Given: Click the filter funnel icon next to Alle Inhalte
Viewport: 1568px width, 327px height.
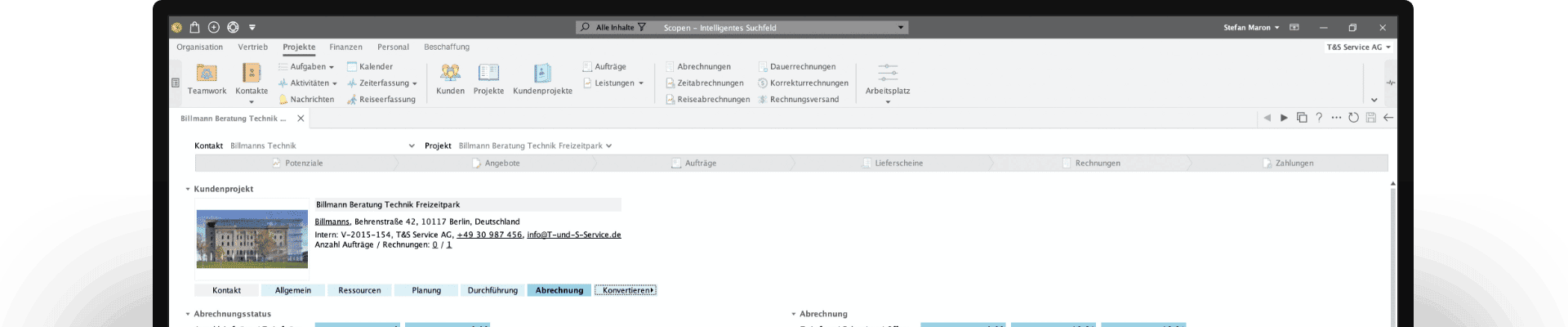Looking at the screenshot, I should click(642, 27).
